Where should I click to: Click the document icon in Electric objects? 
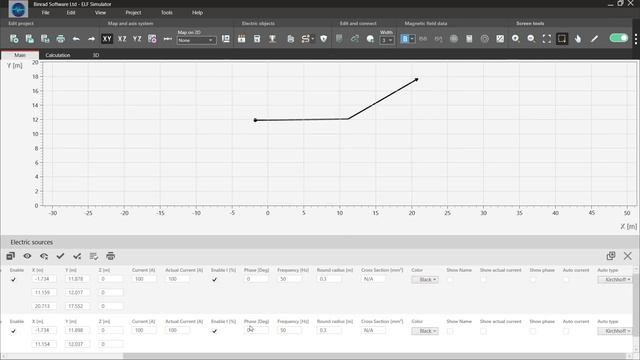pos(291,39)
